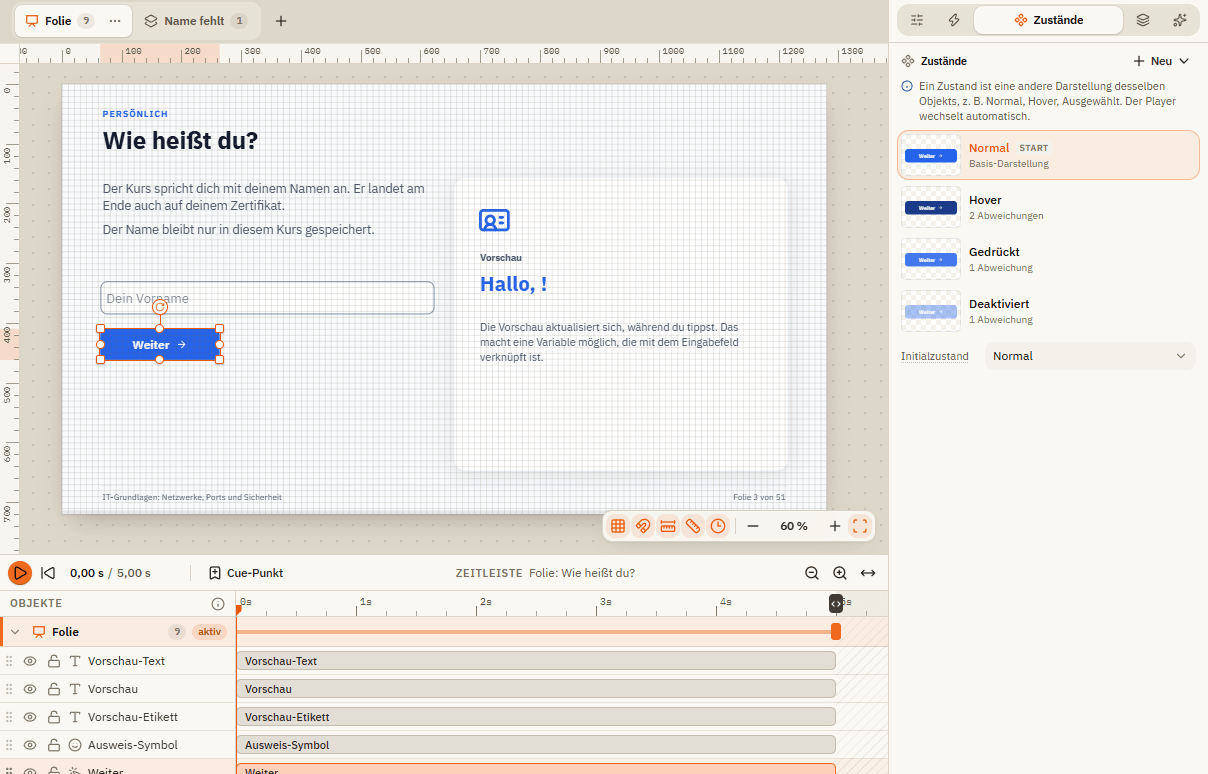The image size is (1208, 774).
Task: Select the Zustände panel tab
Action: 1048,20
